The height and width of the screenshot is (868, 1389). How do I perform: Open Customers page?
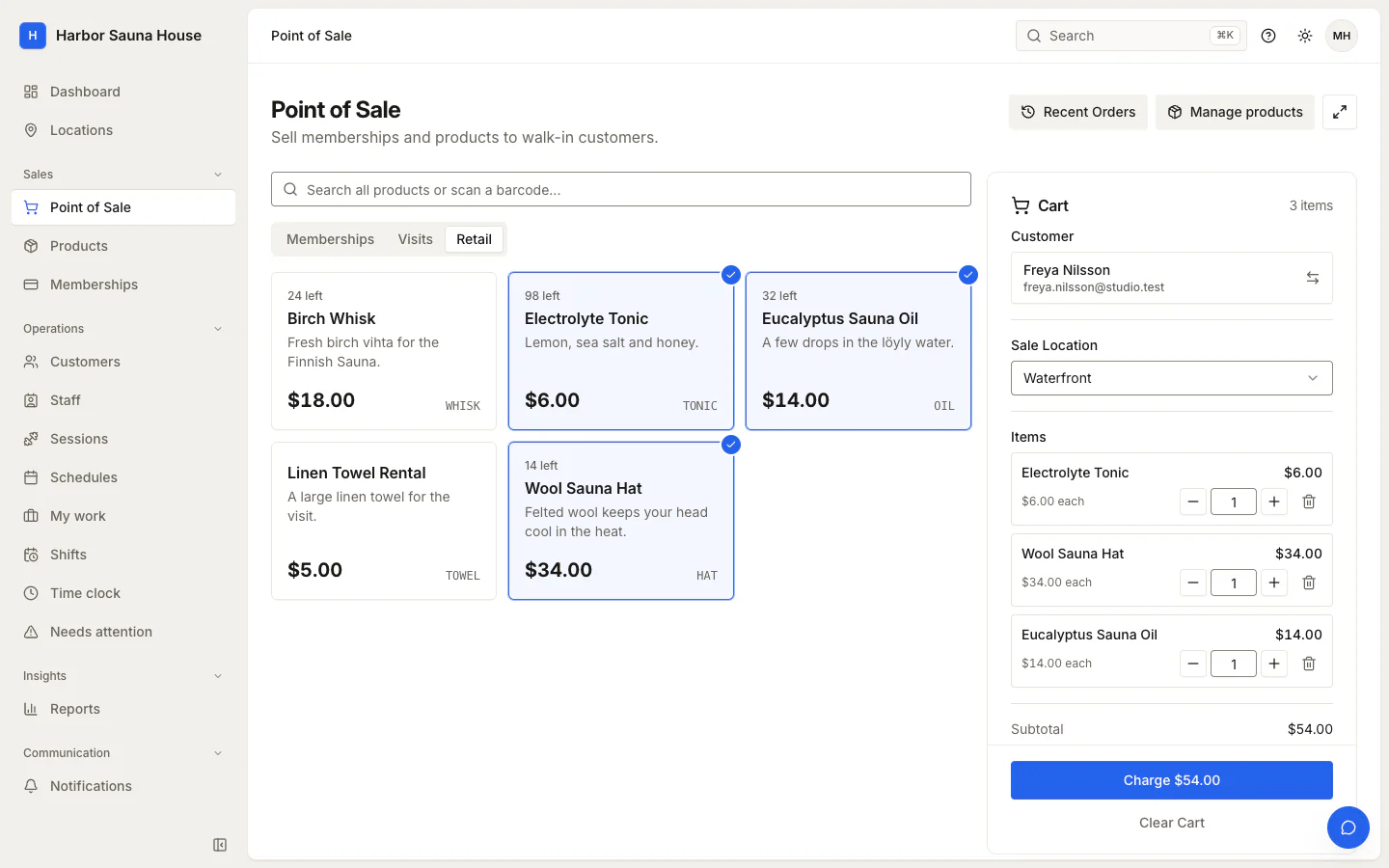pos(123,362)
